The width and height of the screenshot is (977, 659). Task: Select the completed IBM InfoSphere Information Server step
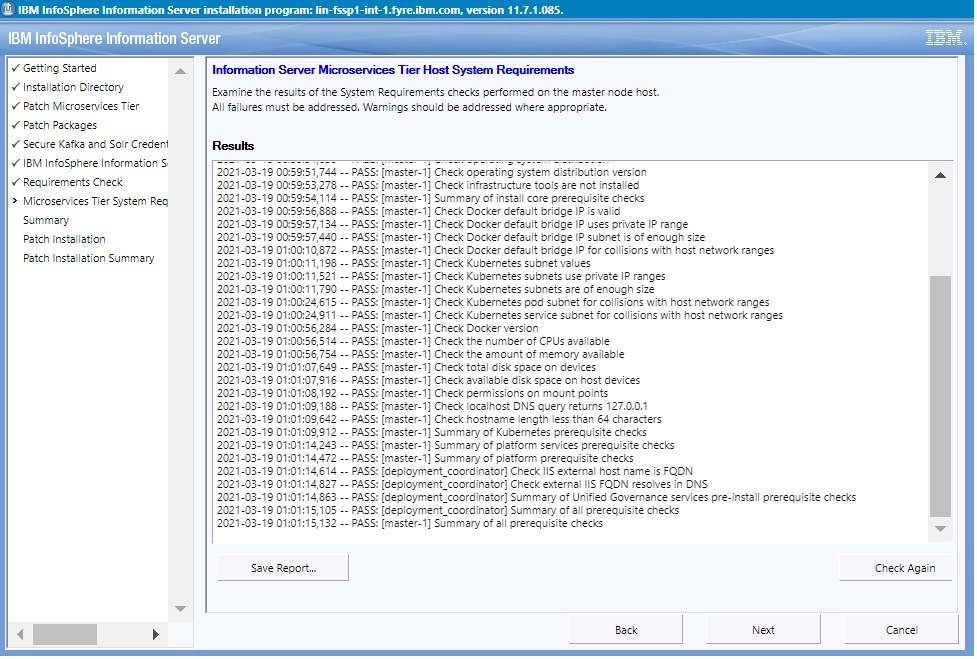(x=85, y=163)
